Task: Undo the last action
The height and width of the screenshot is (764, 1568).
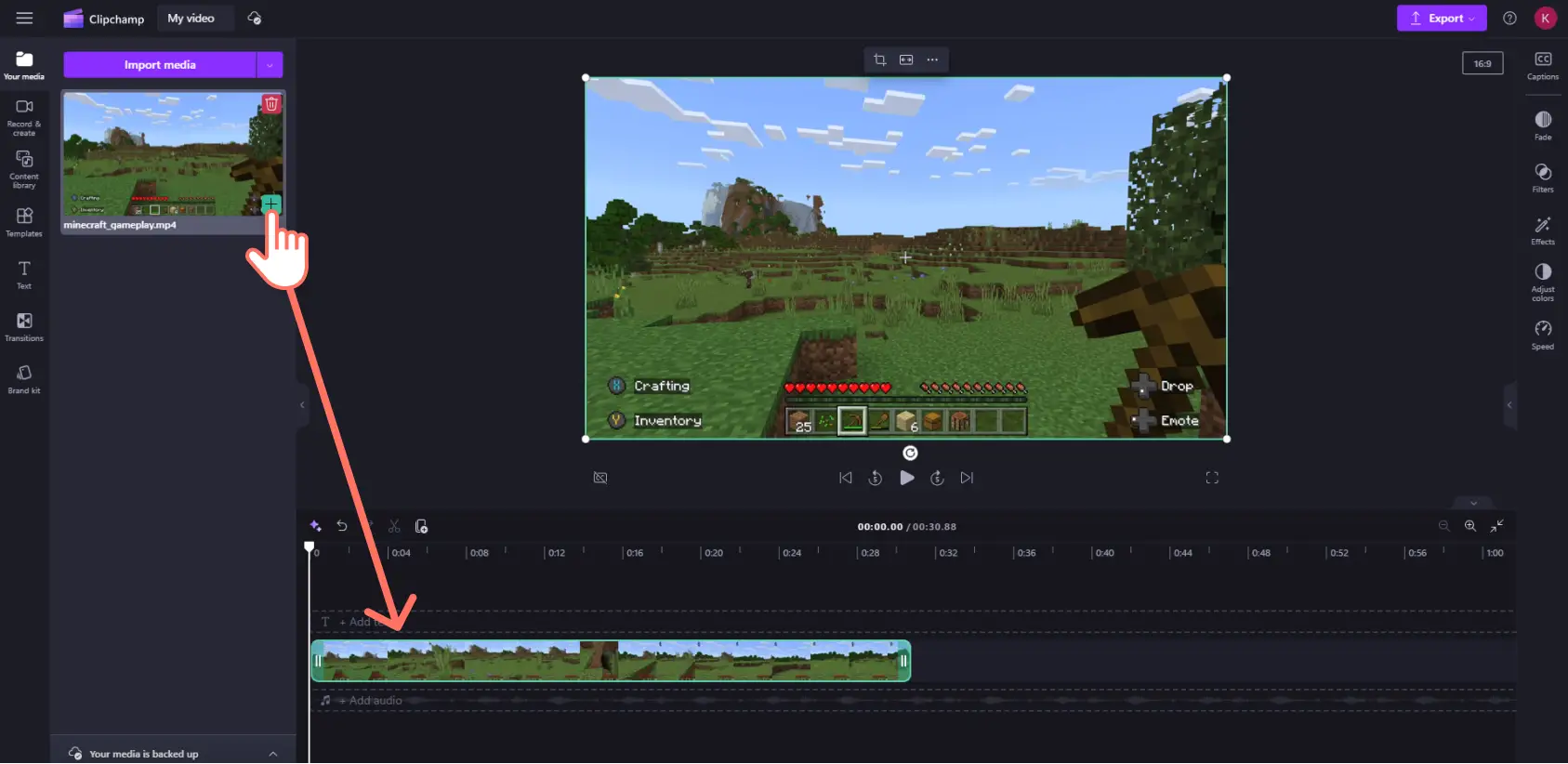Action: 342,526
